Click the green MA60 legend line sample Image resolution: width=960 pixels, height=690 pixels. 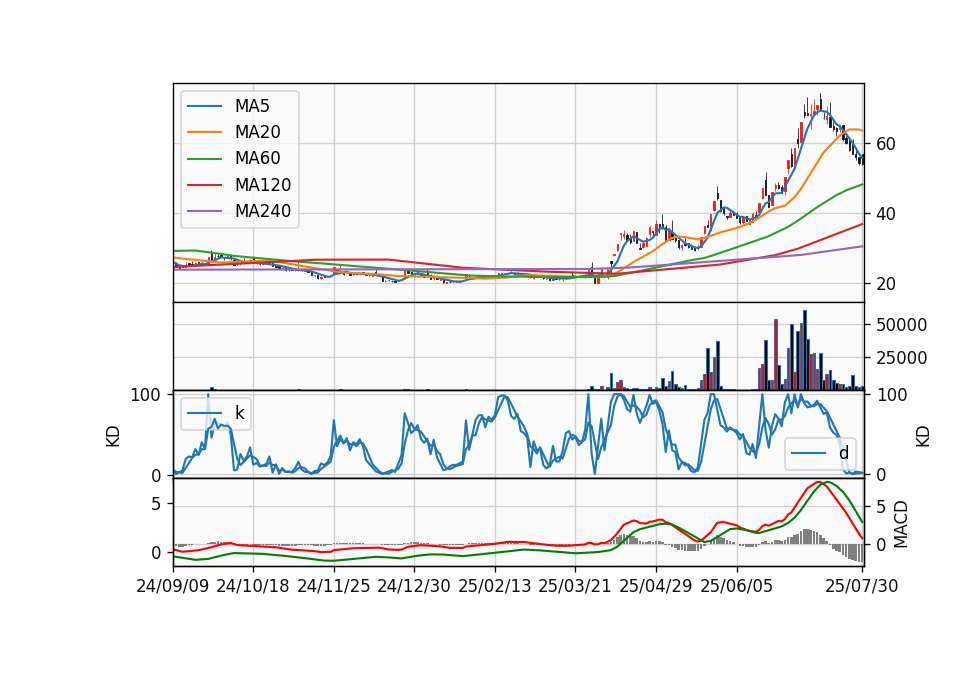pos(204,159)
